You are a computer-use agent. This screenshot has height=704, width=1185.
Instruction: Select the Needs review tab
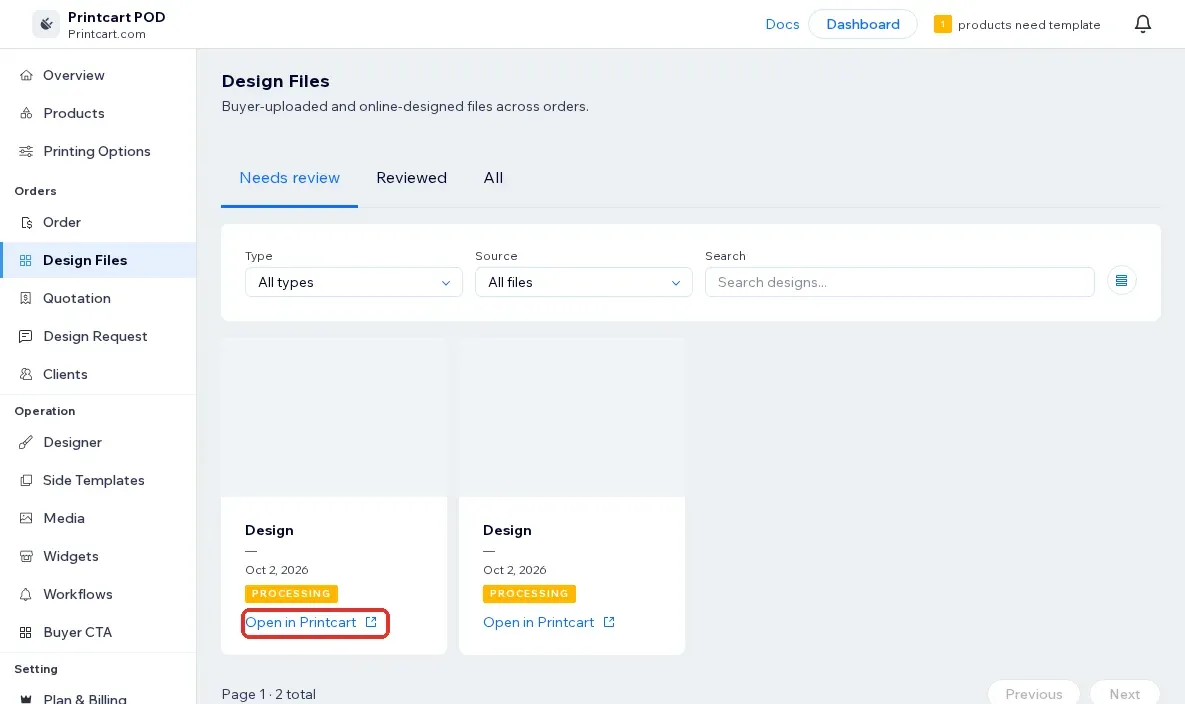click(x=289, y=178)
